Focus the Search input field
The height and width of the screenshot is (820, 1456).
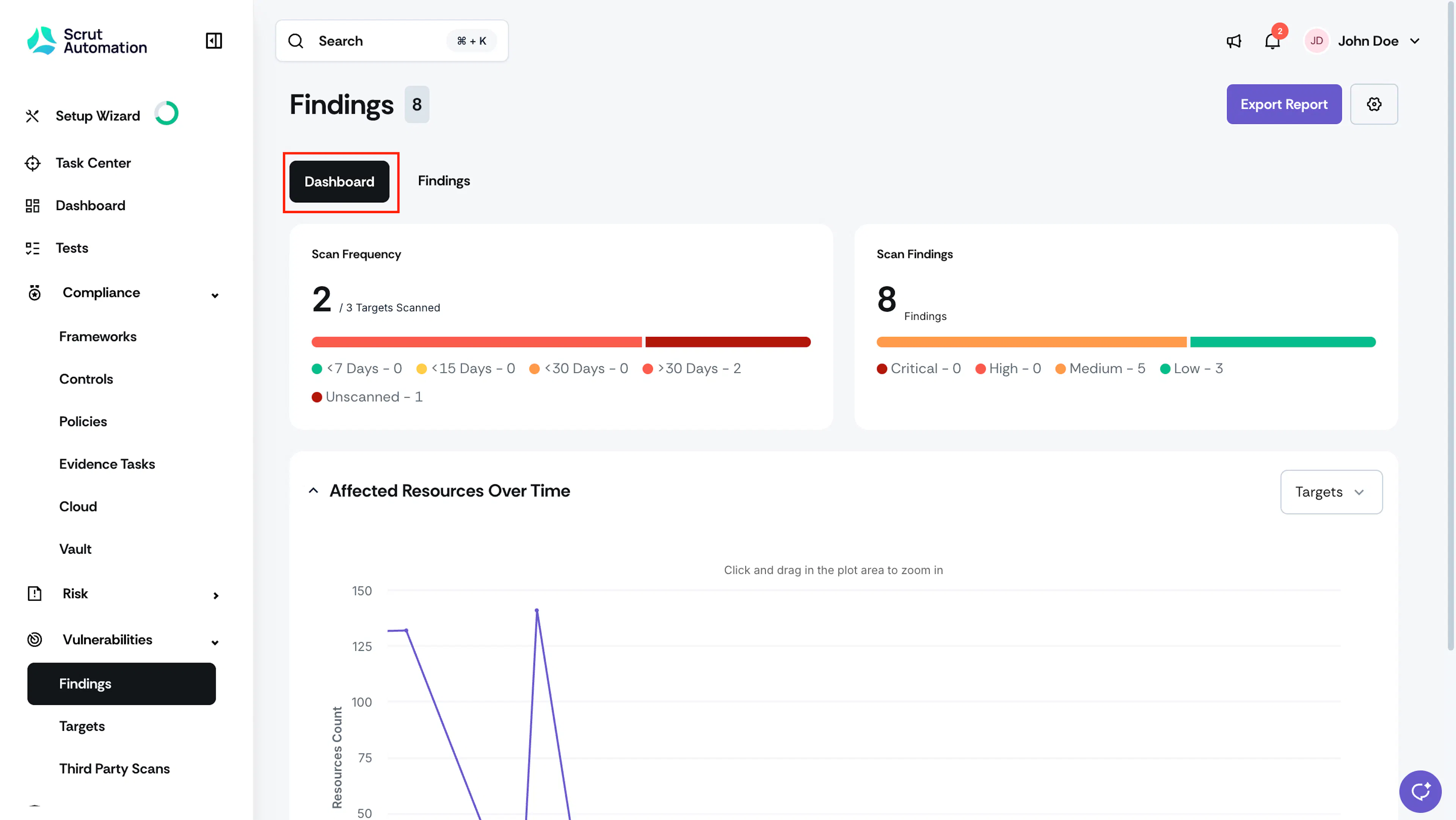[392, 41]
